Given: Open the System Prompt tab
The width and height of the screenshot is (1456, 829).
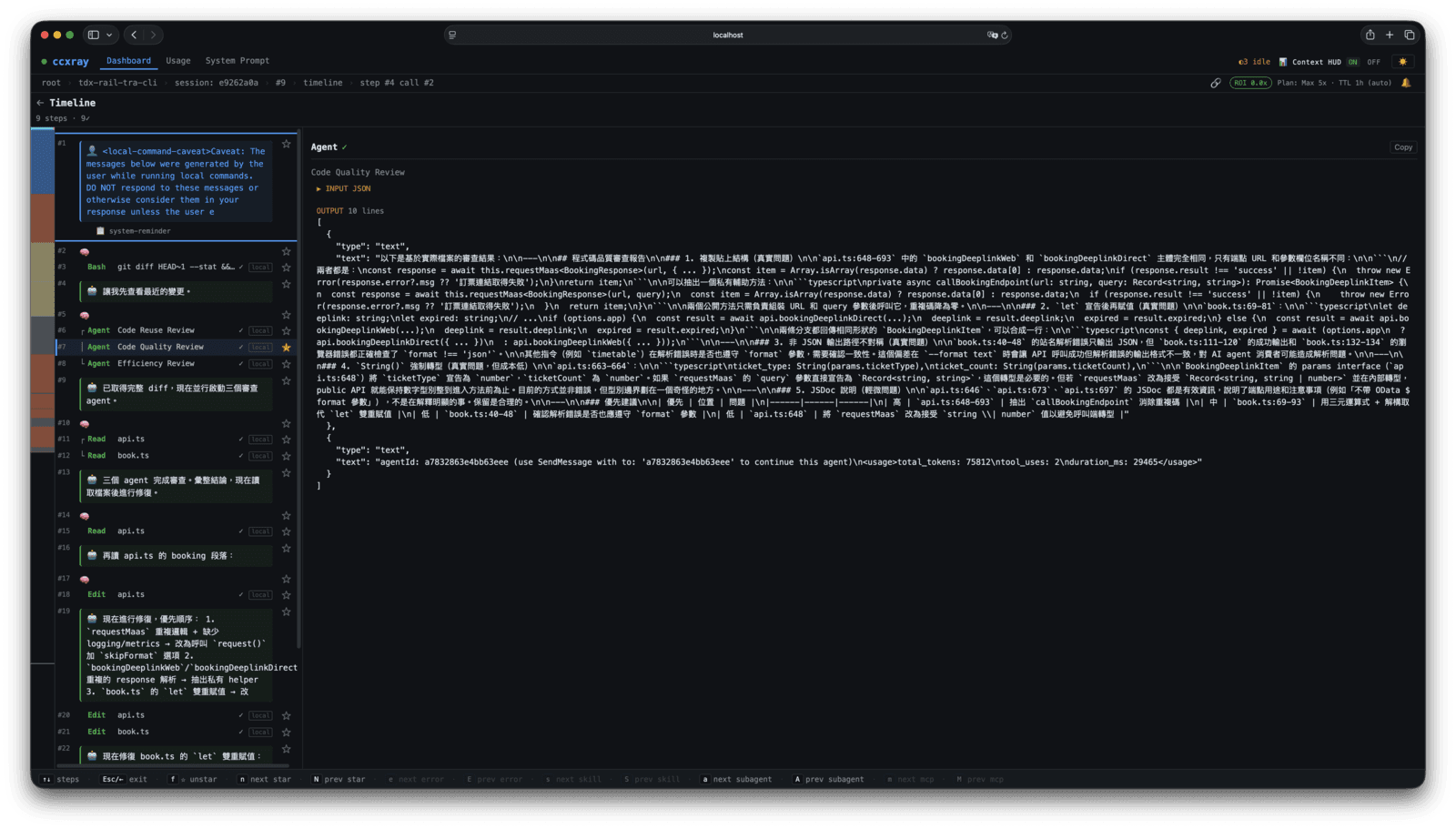Looking at the screenshot, I should tap(237, 61).
